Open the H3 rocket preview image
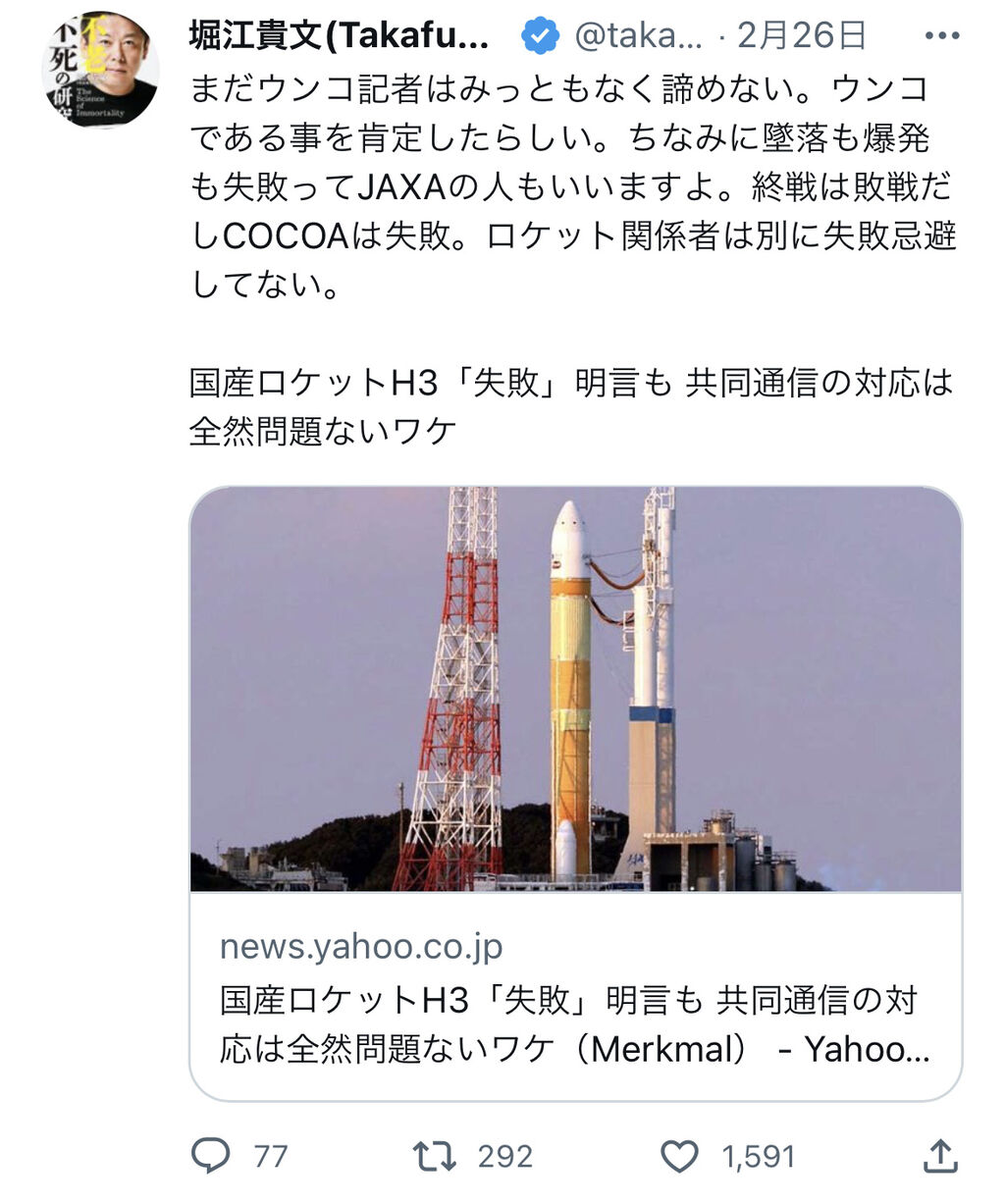The width and height of the screenshot is (1005, 1204). 575,689
